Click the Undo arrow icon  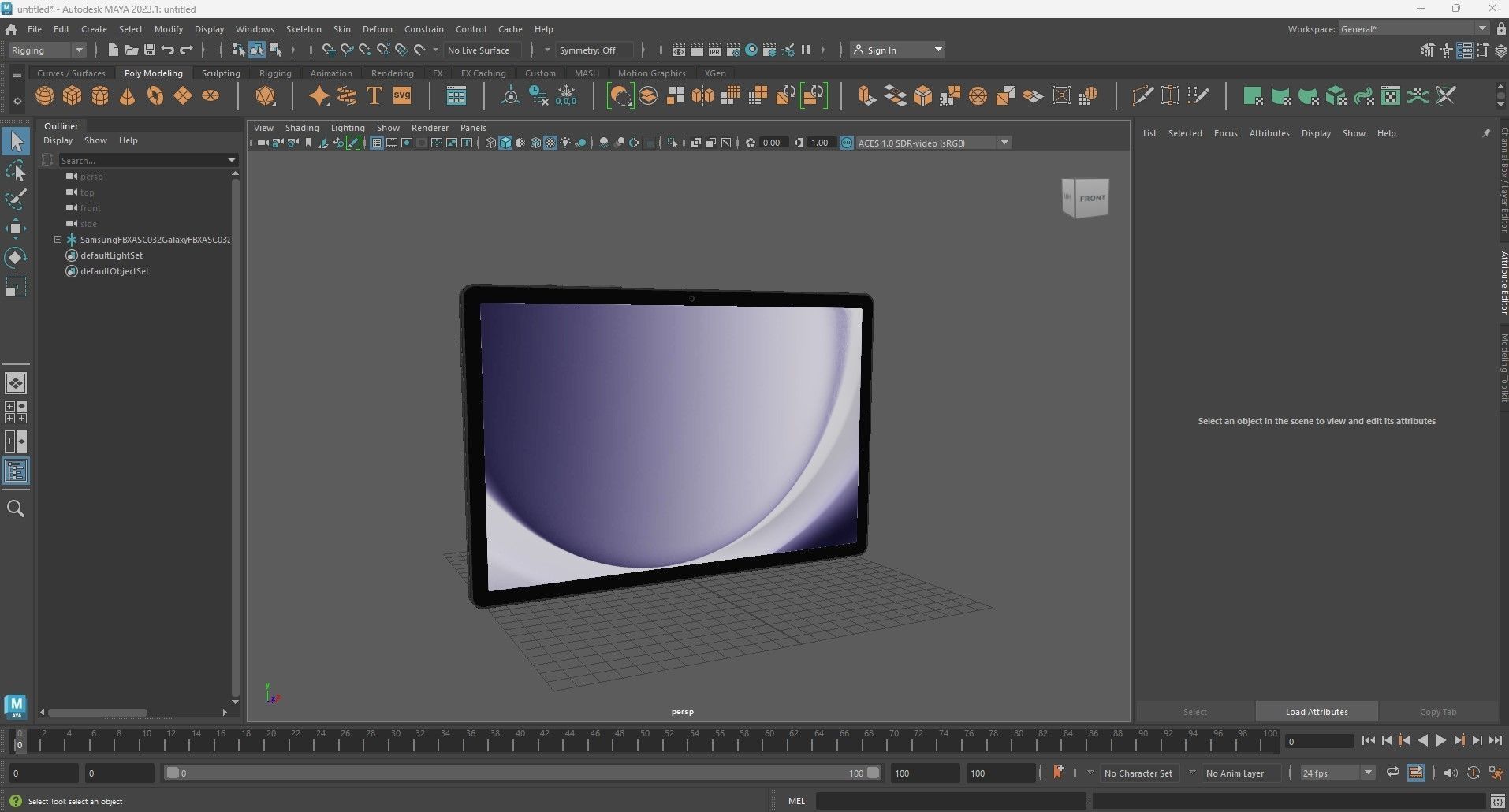168,50
